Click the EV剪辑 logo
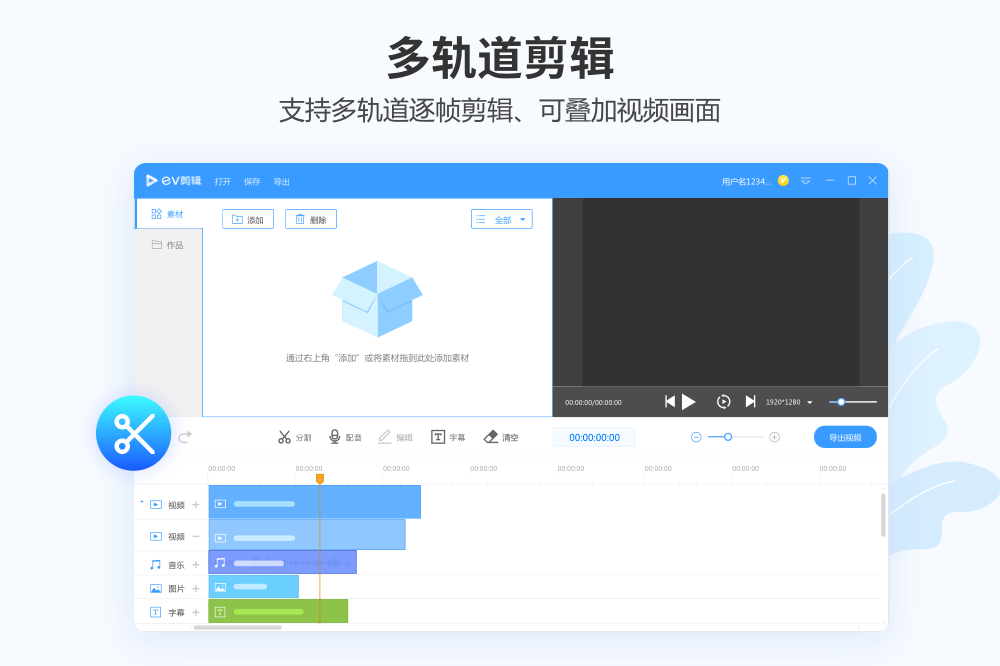The image size is (1000, 666). coord(173,181)
